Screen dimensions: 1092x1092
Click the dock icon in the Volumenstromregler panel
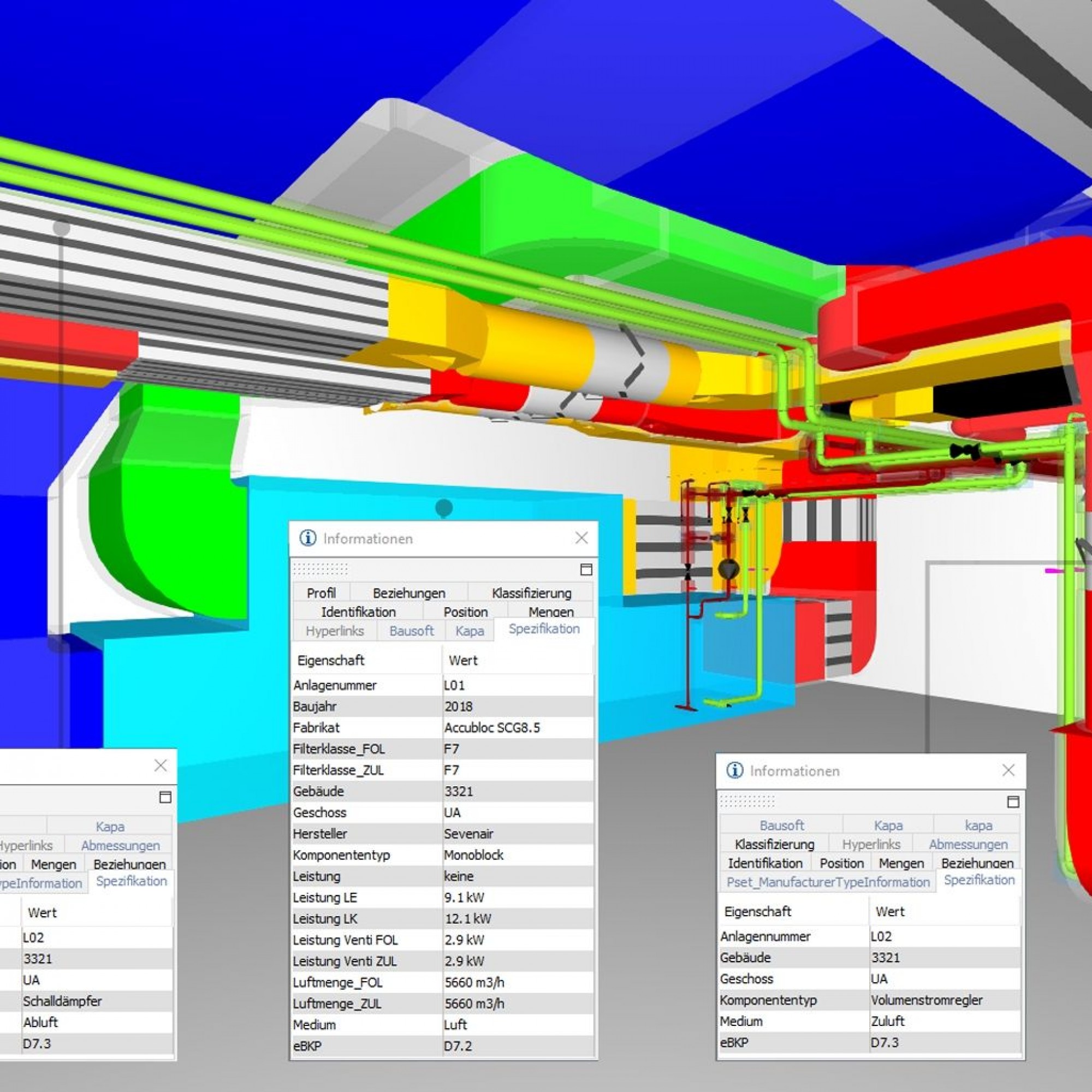(x=1013, y=802)
